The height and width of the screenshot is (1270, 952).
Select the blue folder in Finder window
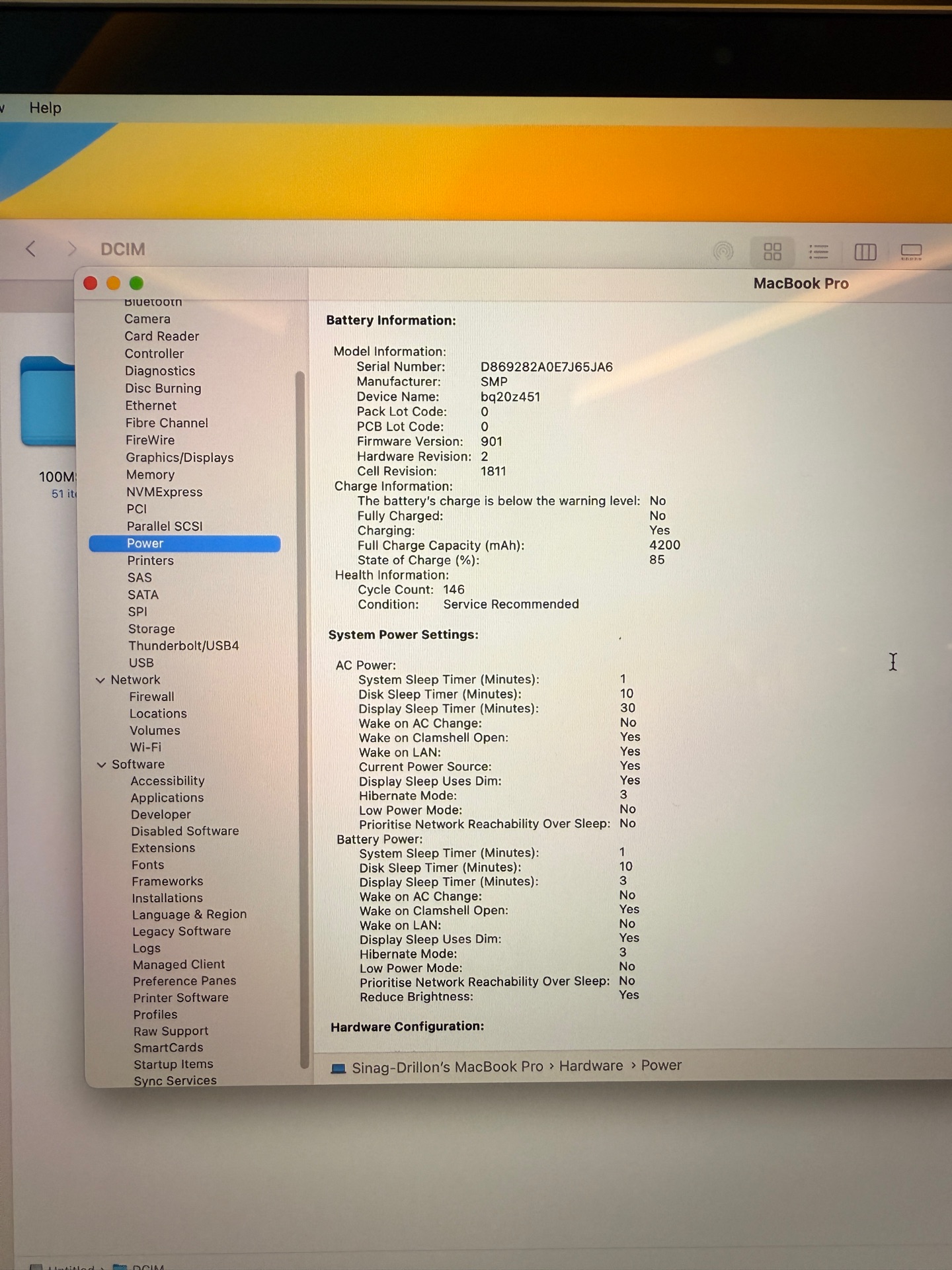48,402
